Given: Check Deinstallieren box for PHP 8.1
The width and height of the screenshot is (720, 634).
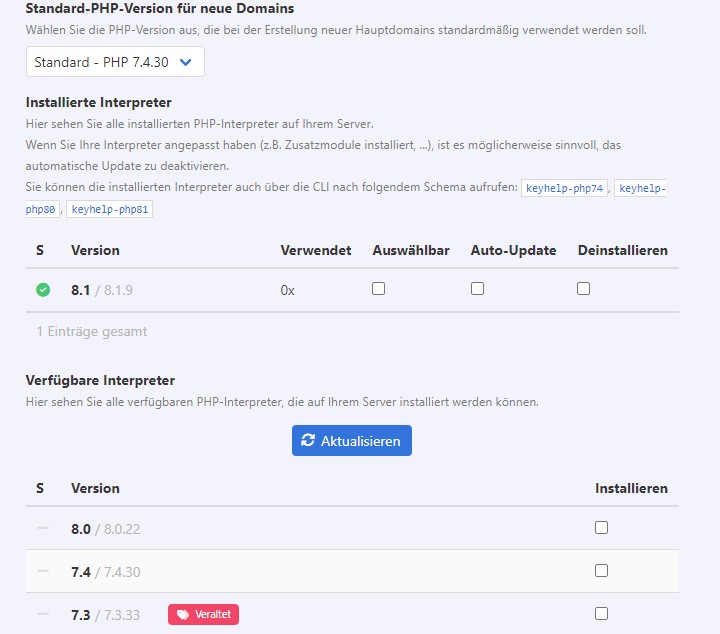Looking at the screenshot, I should (x=583, y=289).
